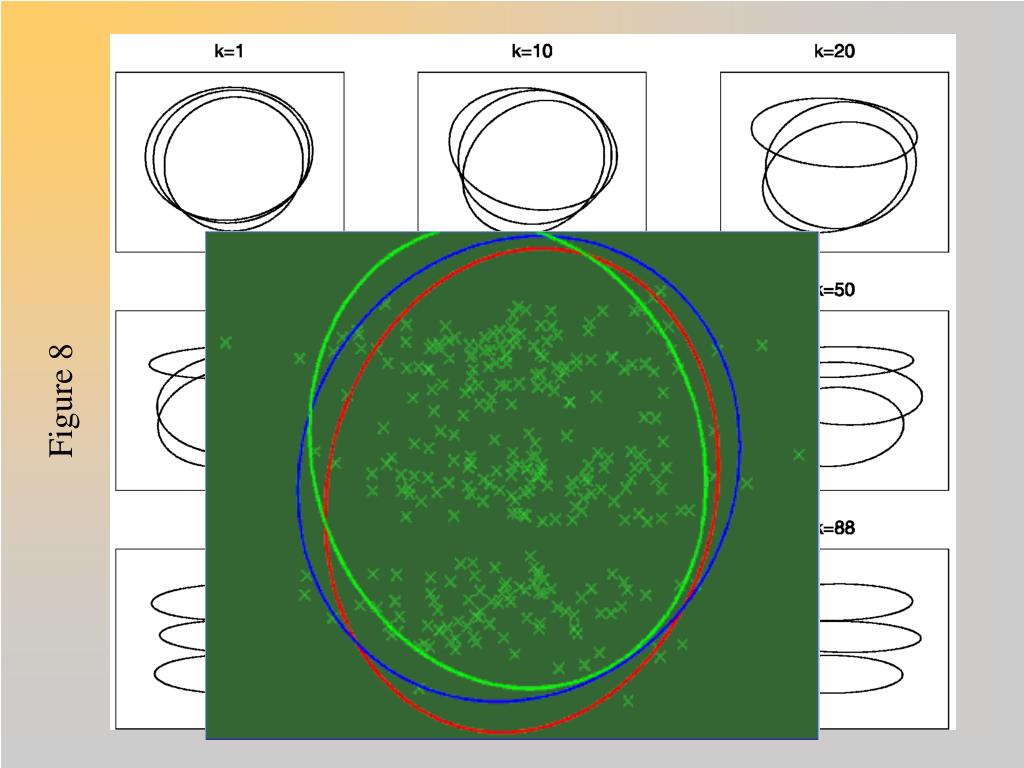
Task: Click the green scatter plot overlay image
Action: pos(512,485)
